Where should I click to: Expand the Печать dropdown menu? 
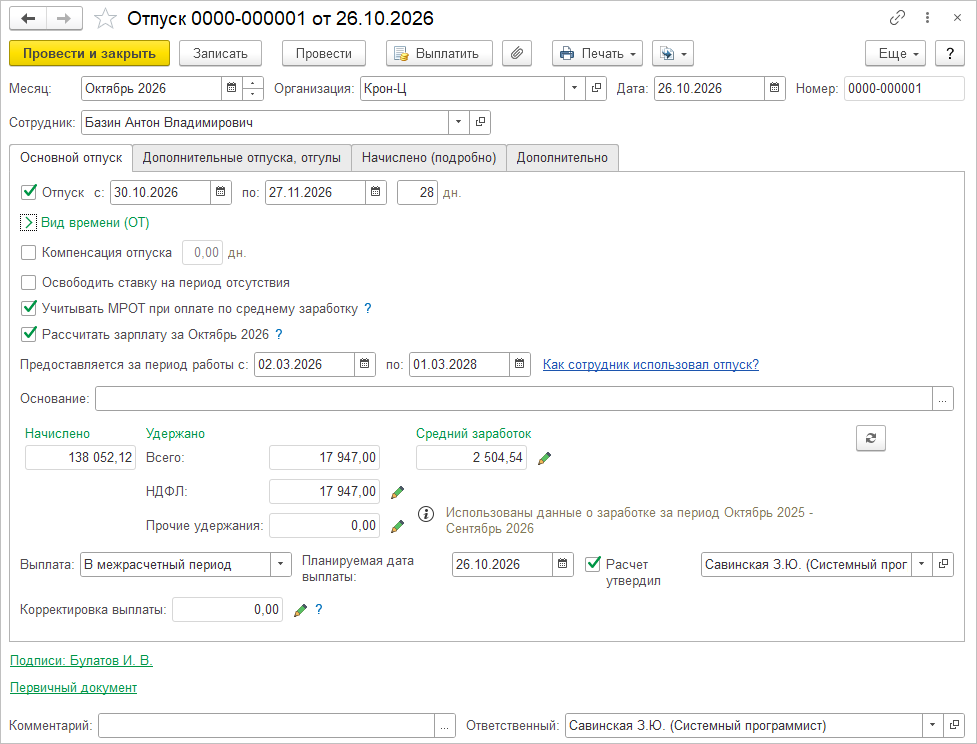tap(597, 54)
